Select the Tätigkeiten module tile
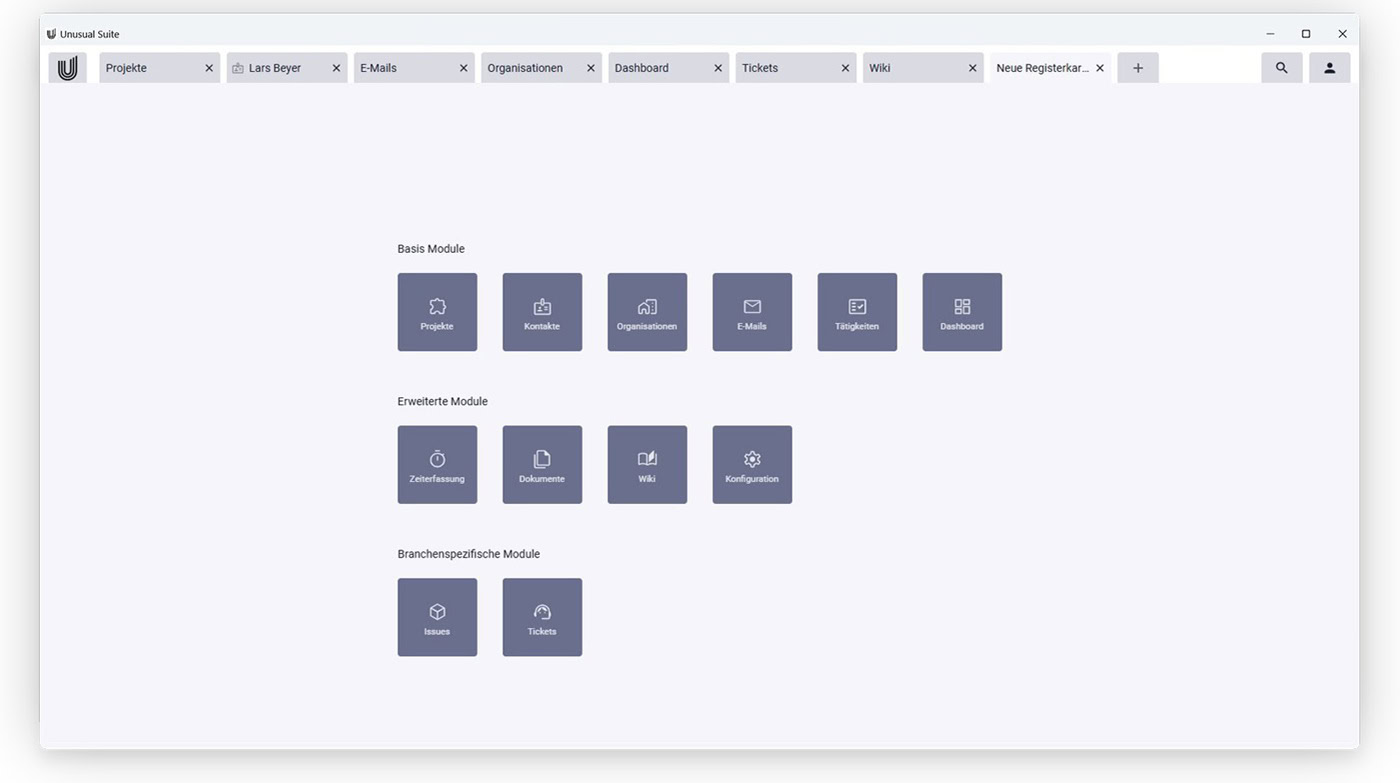 click(857, 312)
